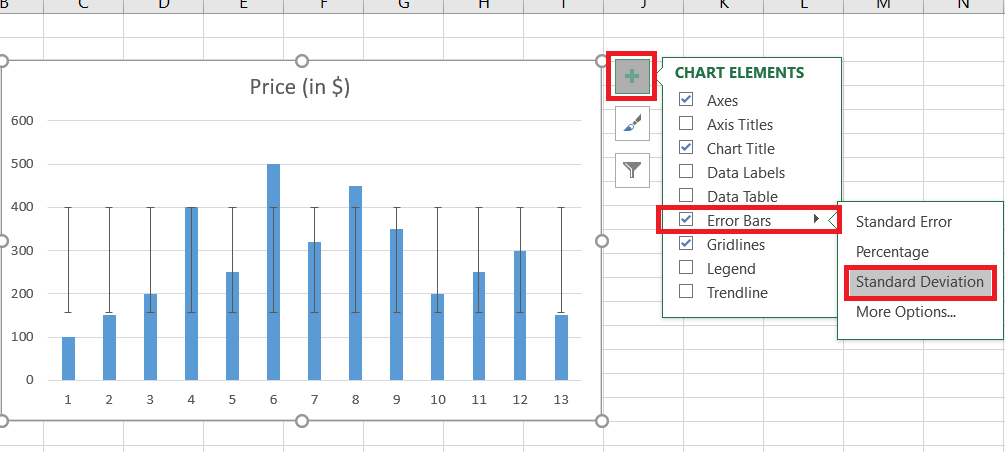Click the bar for category 1
Viewport: 1005px width, 452px height.
68,358
